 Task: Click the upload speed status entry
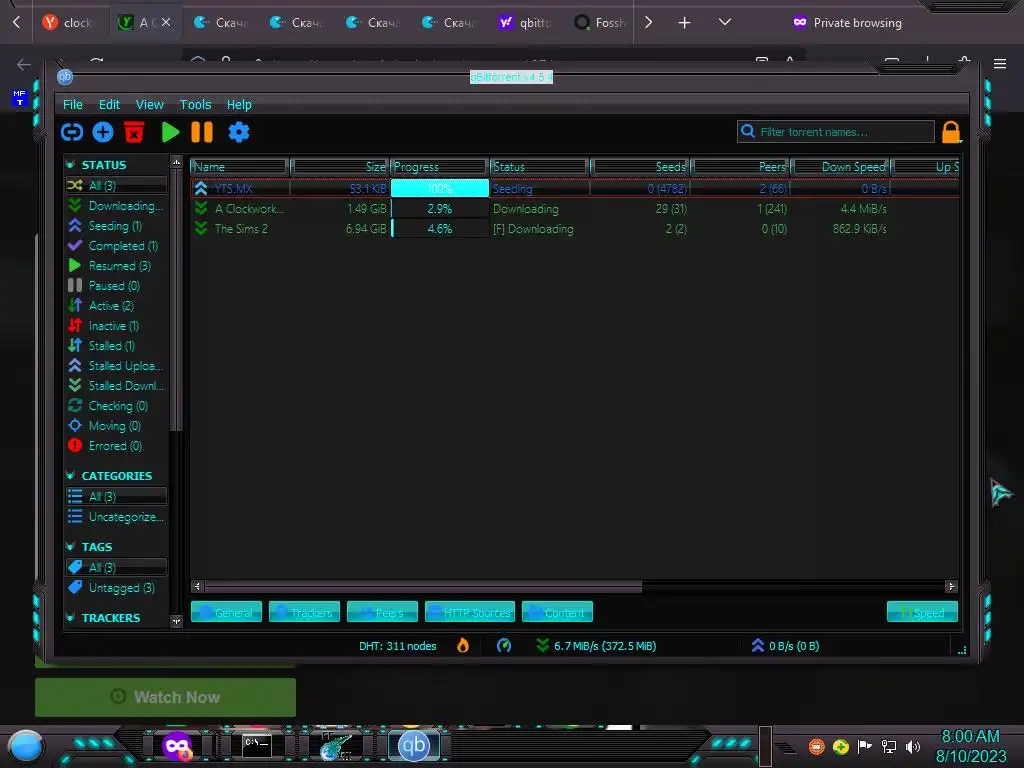click(786, 646)
